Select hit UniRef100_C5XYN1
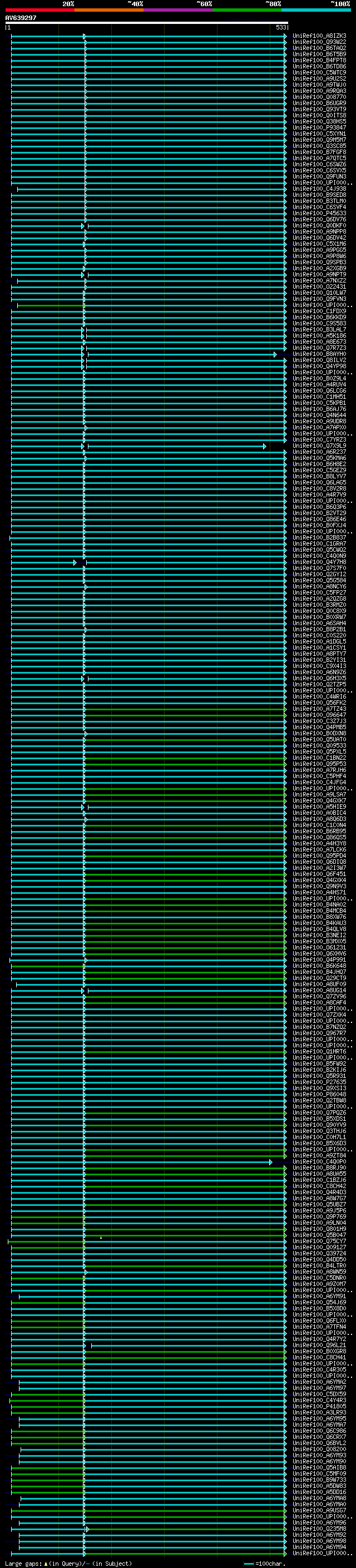356x1568 pixels. [319, 134]
